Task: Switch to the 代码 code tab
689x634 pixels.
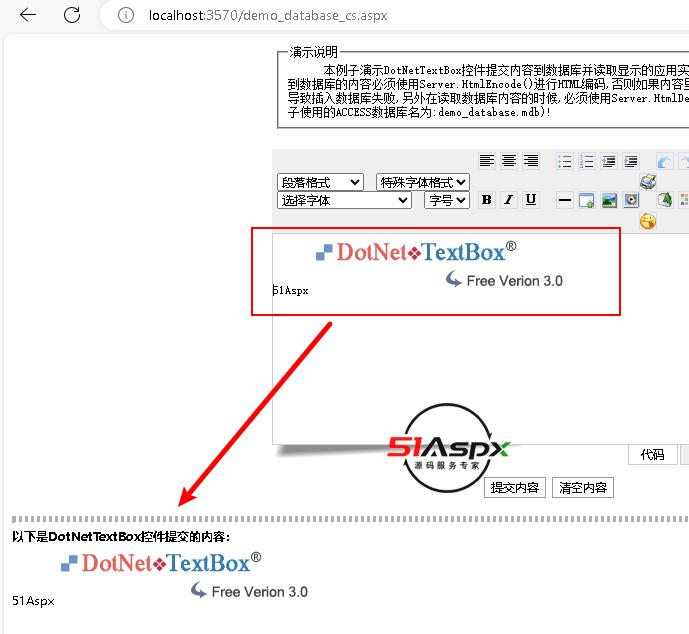Action: [x=653, y=454]
